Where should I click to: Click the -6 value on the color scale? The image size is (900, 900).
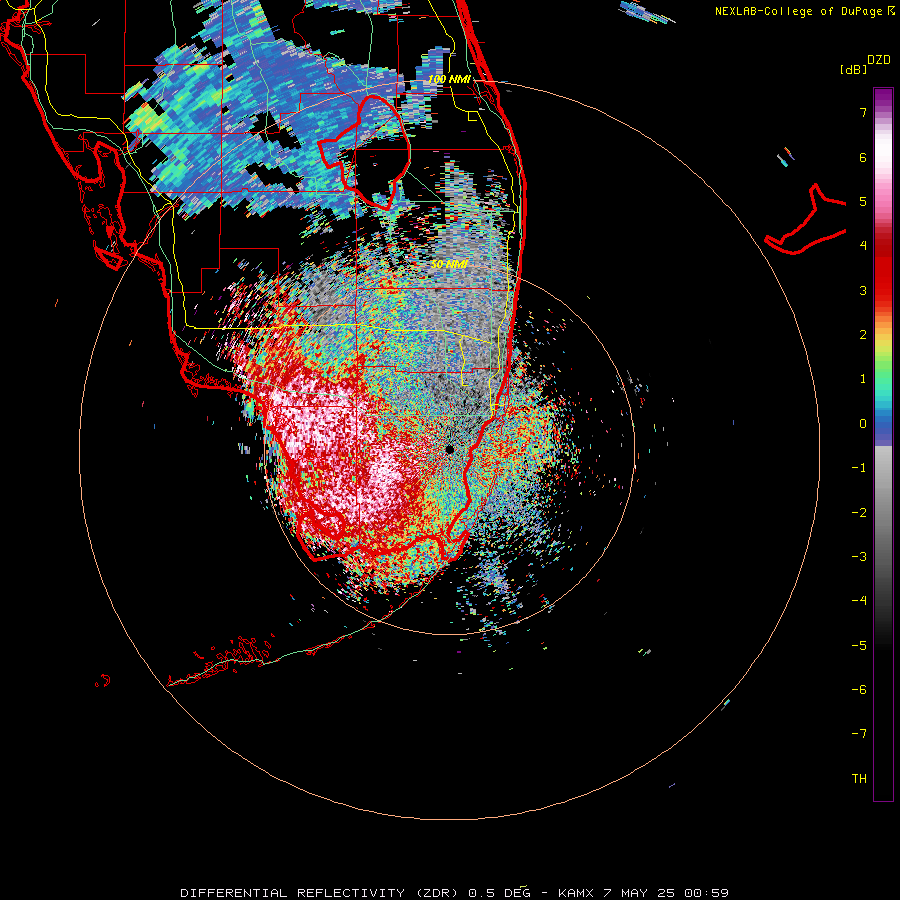point(859,690)
